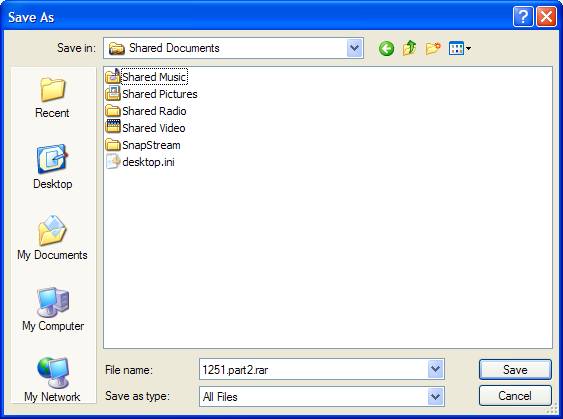563x419 pixels.
Task: Click into the File name text field
Action: (x=313, y=369)
